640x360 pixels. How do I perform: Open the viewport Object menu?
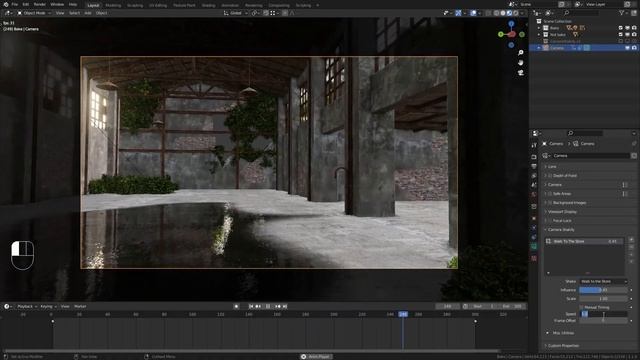tap(101, 13)
